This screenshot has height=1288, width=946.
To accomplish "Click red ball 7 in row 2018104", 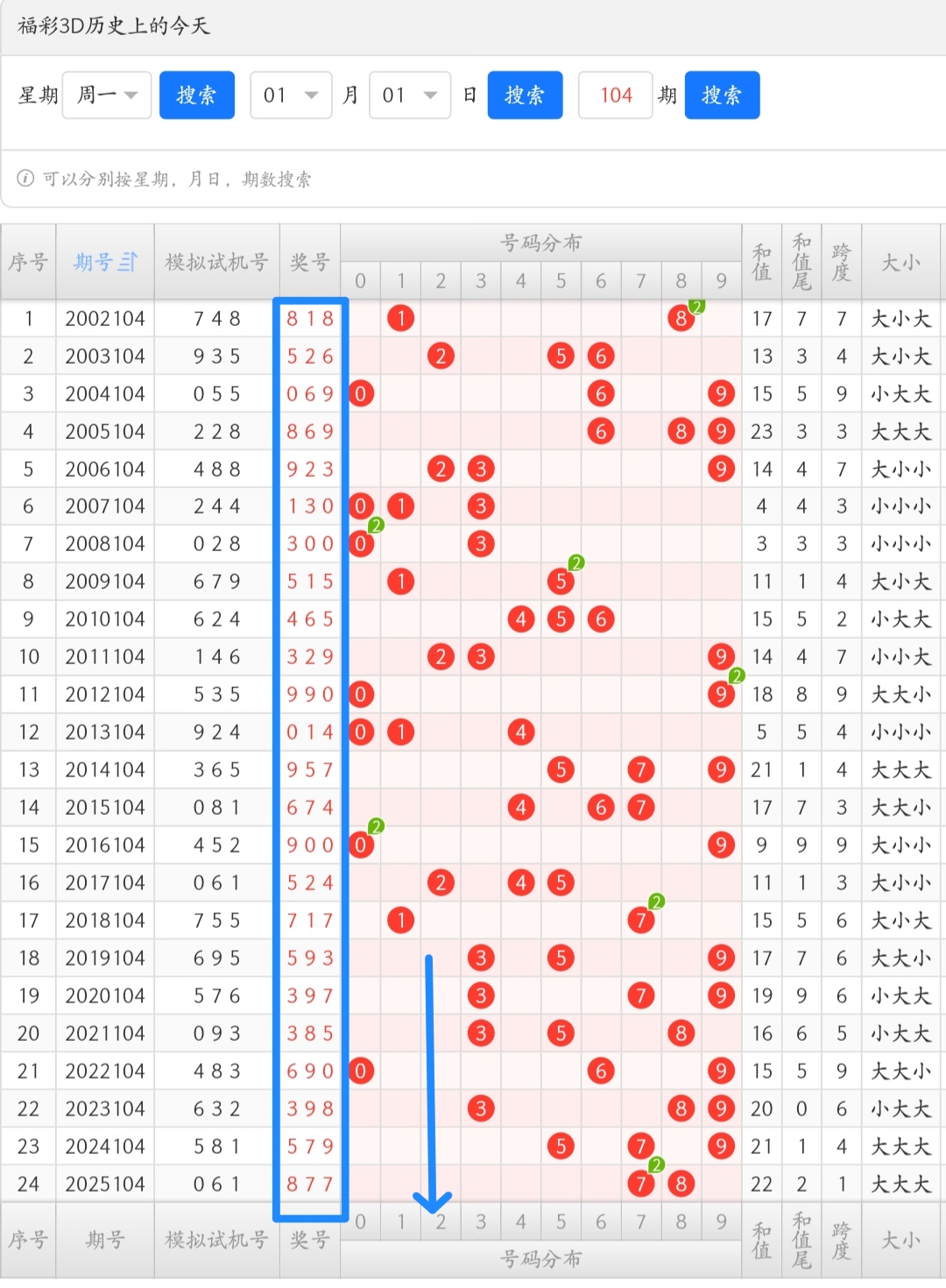I will coord(641,920).
